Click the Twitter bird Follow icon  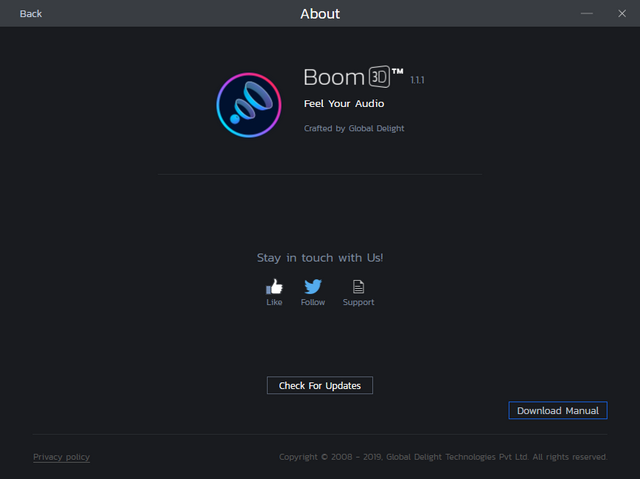tap(313, 287)
